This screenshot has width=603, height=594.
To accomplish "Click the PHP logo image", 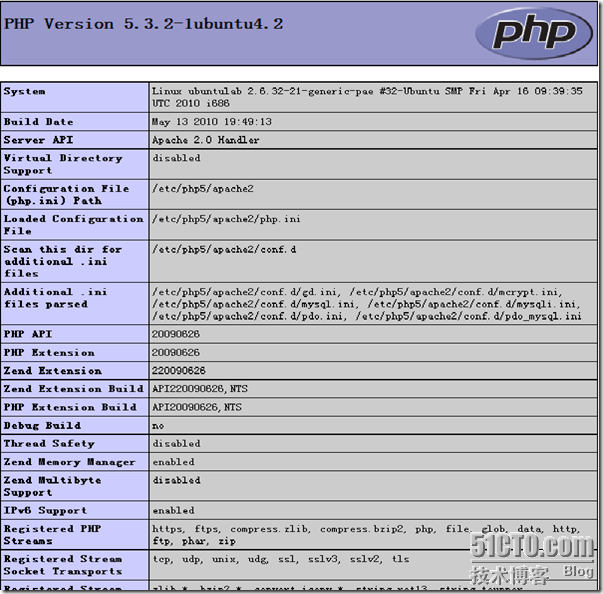I will click(534, 33).
